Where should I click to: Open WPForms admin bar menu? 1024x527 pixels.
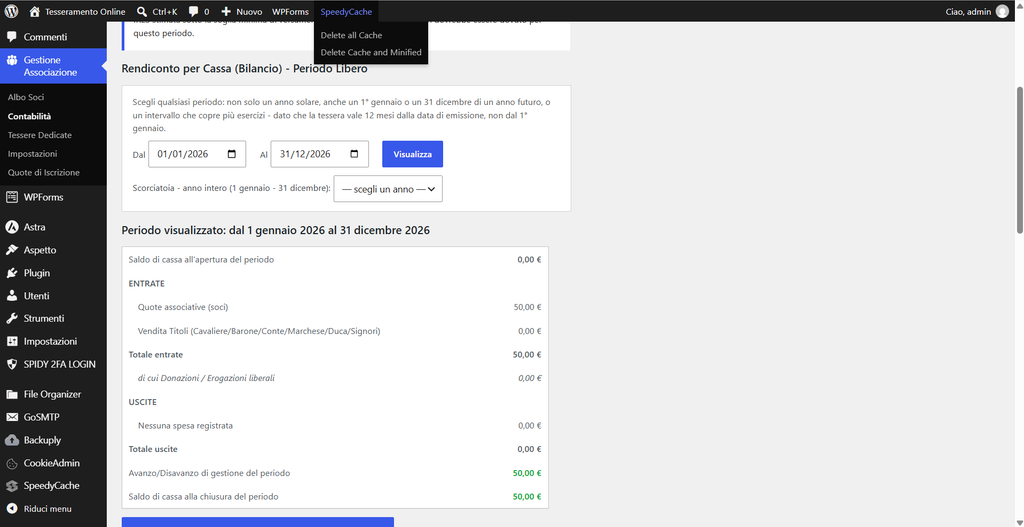coord(290,11)
